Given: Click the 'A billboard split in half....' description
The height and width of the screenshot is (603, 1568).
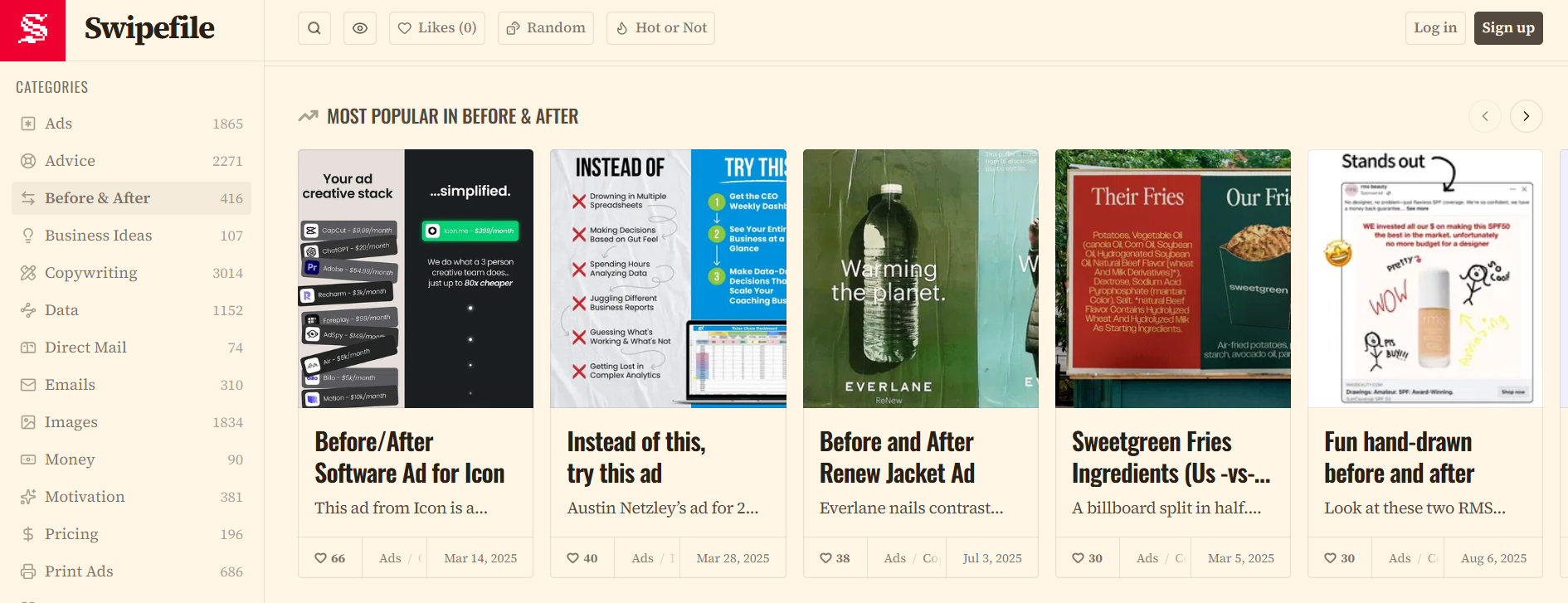Looking at the screenshot, I should [x=1166, y=508].
